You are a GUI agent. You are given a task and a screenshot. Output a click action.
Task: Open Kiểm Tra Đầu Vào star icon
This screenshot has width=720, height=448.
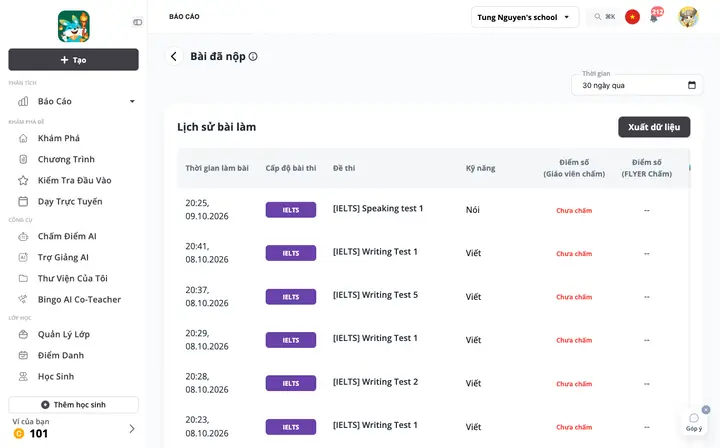pyautogui.click(x=23, y=180)
